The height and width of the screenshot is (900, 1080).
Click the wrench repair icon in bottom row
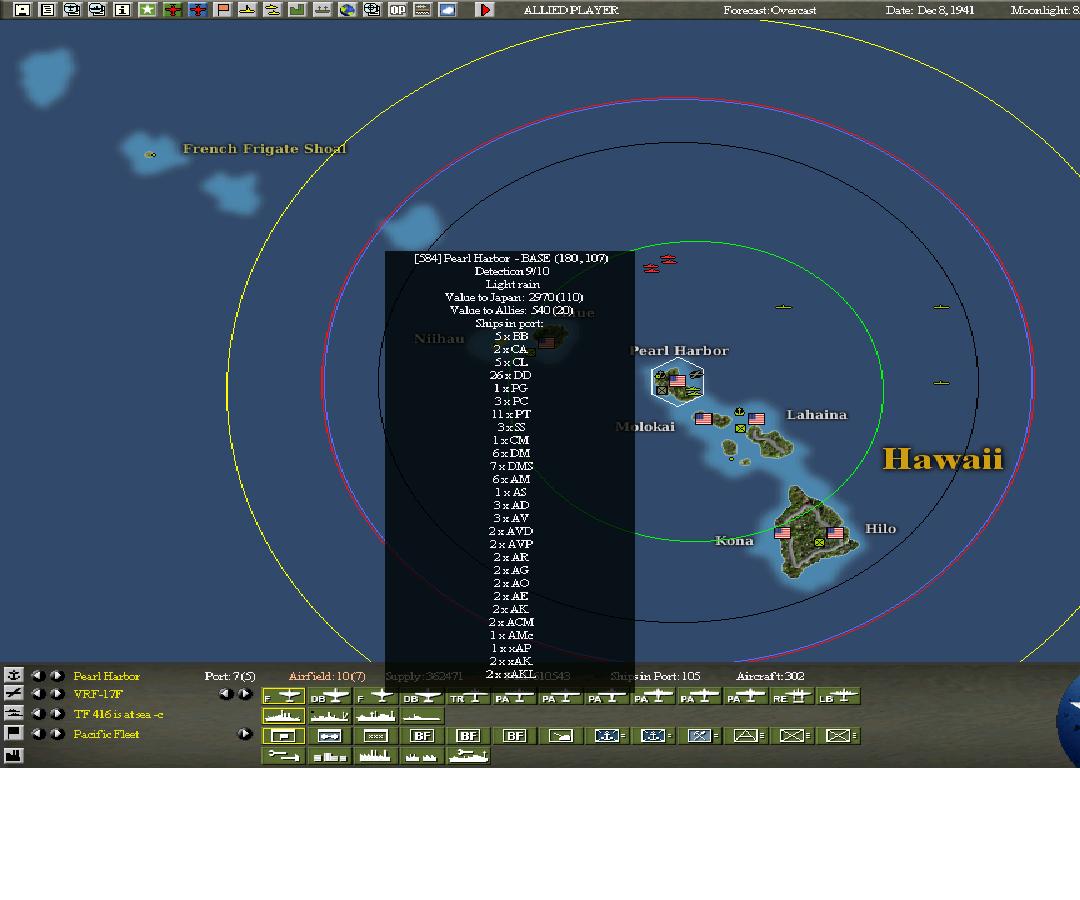(x=283, y=756)
